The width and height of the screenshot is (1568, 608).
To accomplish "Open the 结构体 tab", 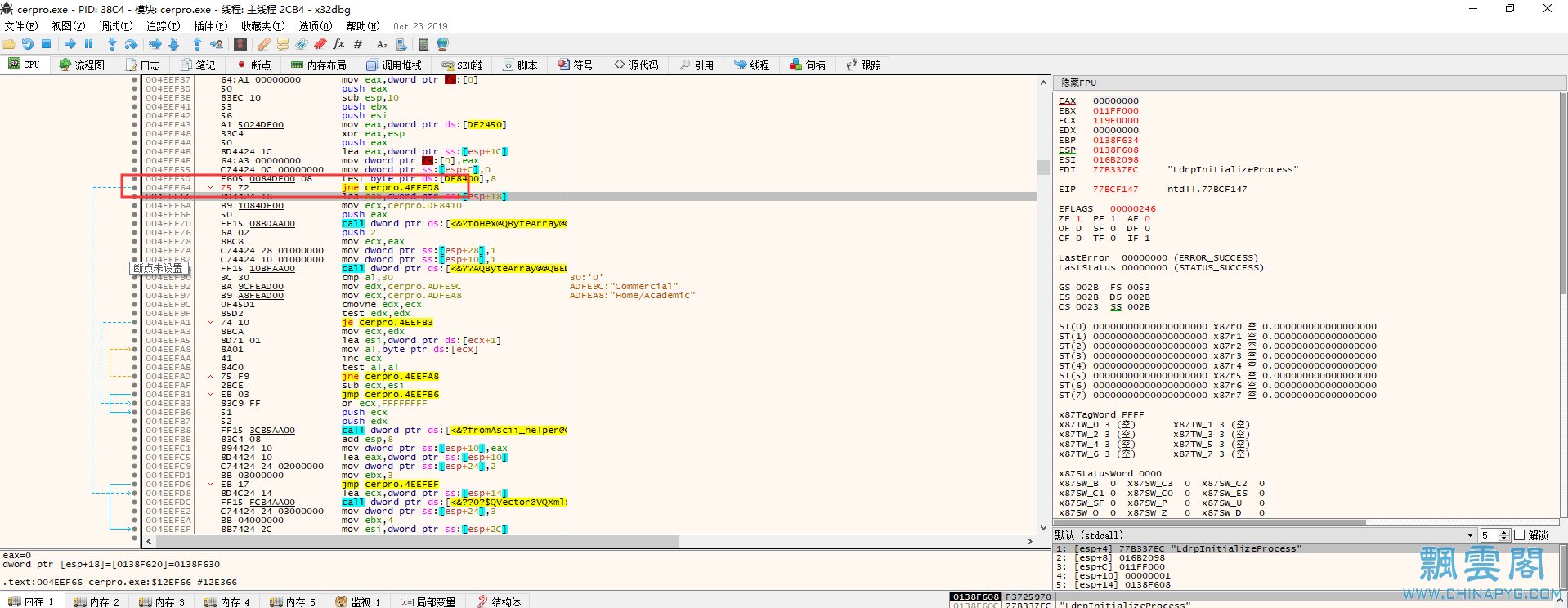I will 499,601.
